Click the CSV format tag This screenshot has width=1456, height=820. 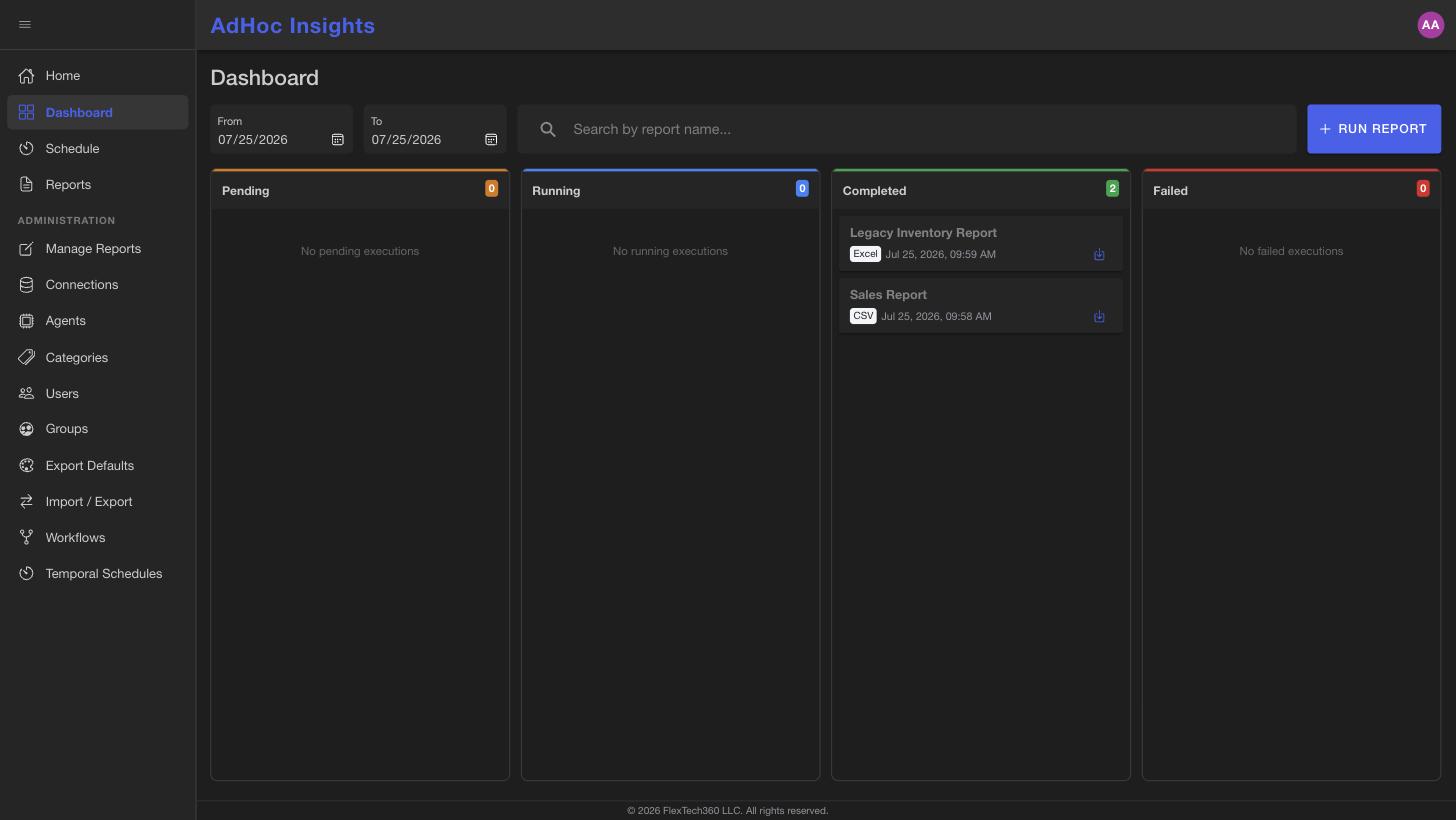click(863, 316)
